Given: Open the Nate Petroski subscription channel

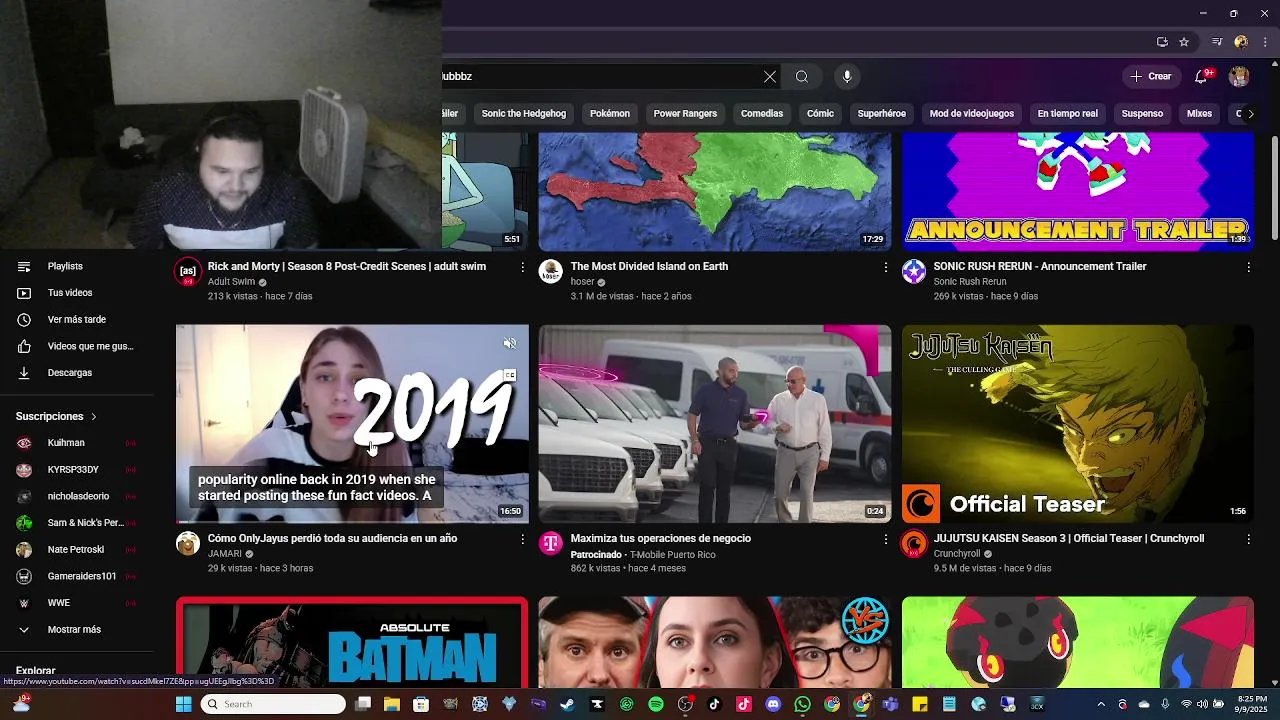Looking at the screenshot, I should click(77, 550).
